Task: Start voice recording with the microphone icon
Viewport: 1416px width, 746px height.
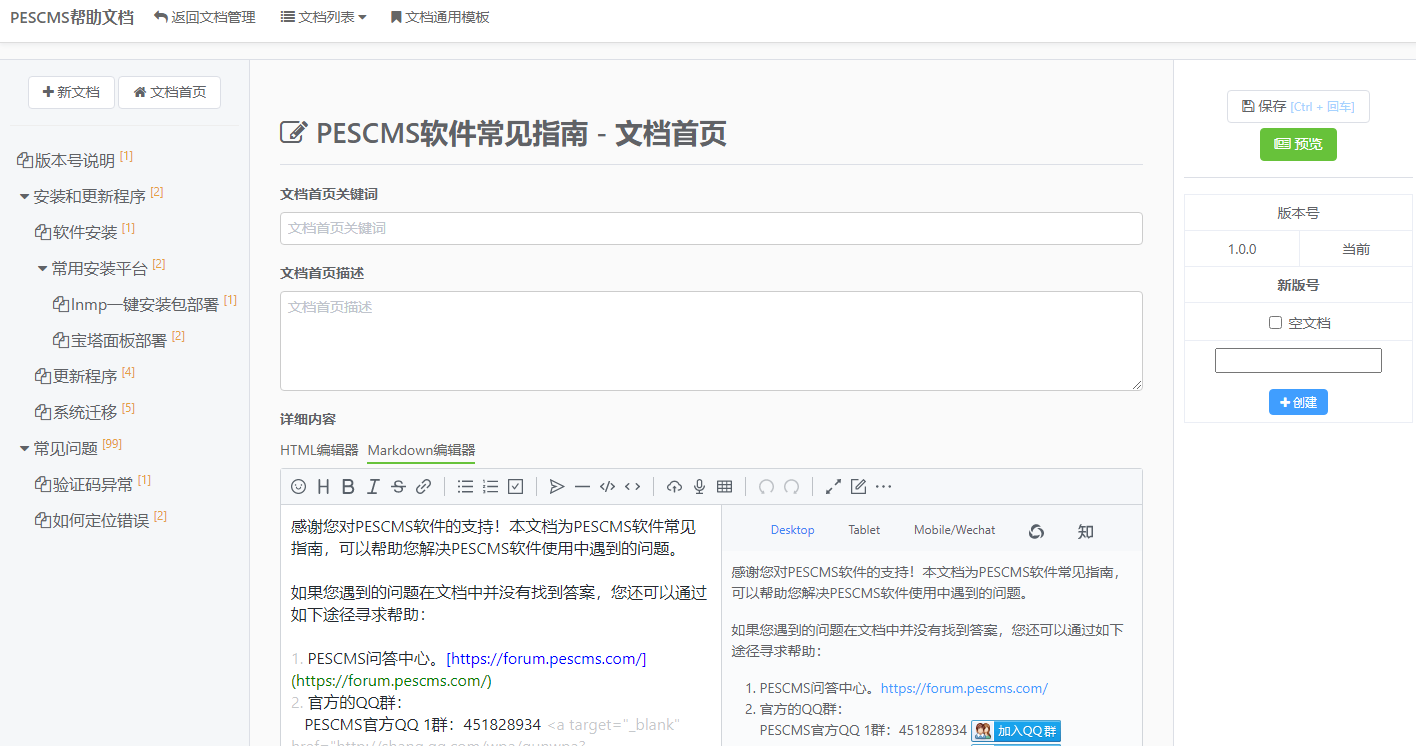Action: coord(700,487)
